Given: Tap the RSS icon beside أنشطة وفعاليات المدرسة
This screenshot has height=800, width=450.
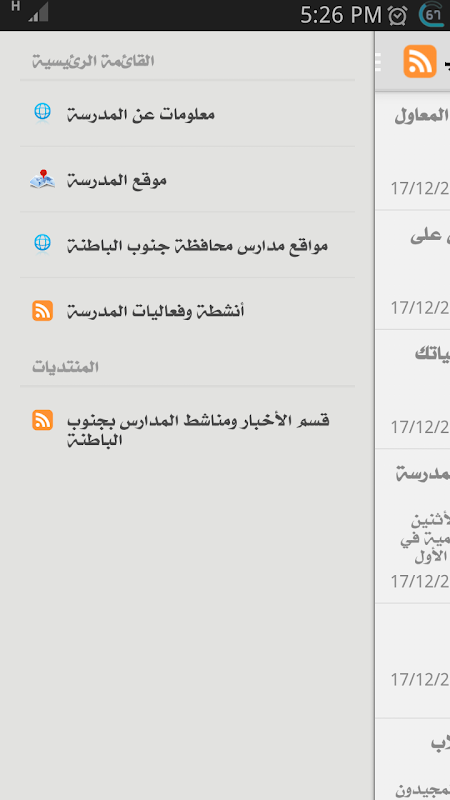Looking at the screenshot, I should pyautogui.click(x=42, y=310).
